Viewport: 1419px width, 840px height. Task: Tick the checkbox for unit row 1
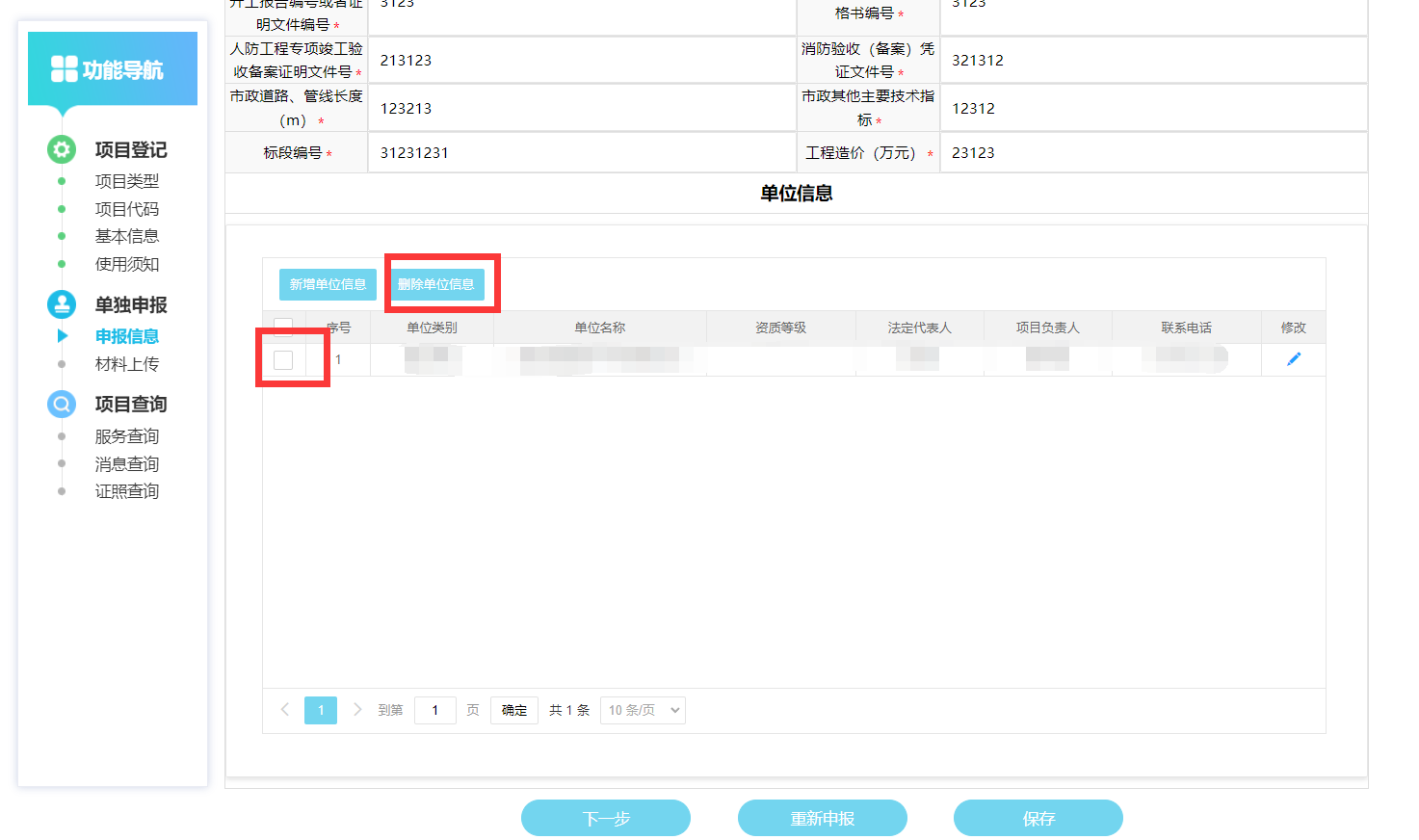coord(283,360)
